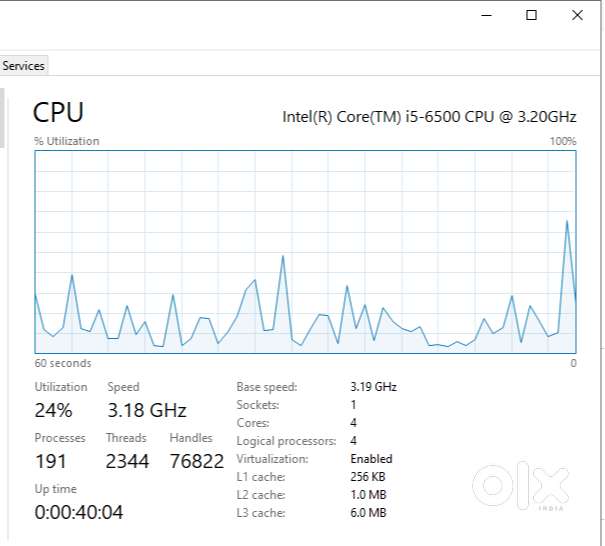Switch to the Services tab

click(x=23, y=66)
